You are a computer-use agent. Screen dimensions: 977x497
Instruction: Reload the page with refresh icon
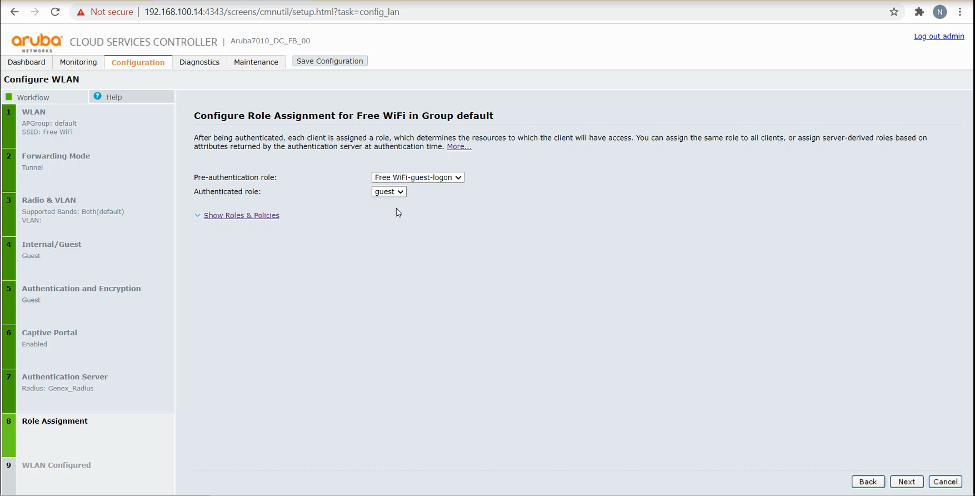point(55,12)
